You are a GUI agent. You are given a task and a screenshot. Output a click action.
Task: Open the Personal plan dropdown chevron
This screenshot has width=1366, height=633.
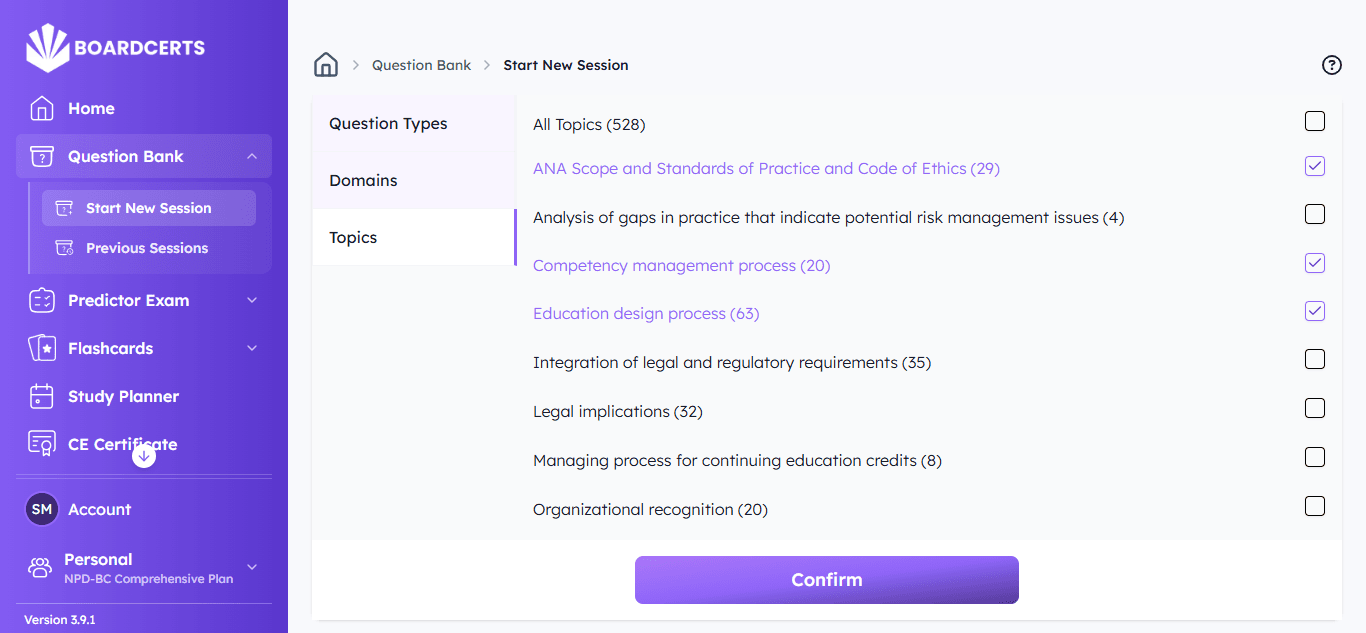point(252,567)
